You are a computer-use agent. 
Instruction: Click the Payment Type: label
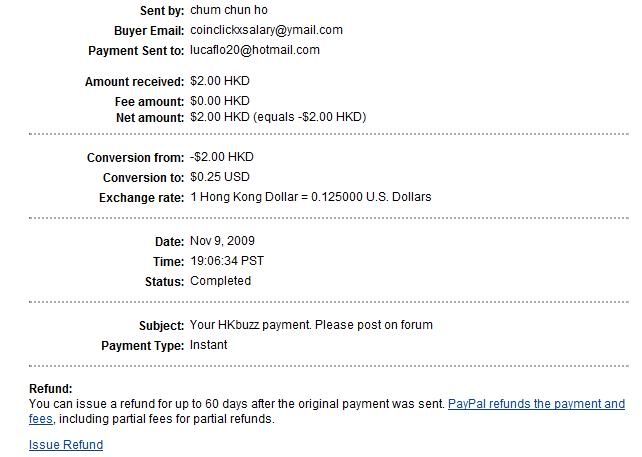(x=142, y=345)
